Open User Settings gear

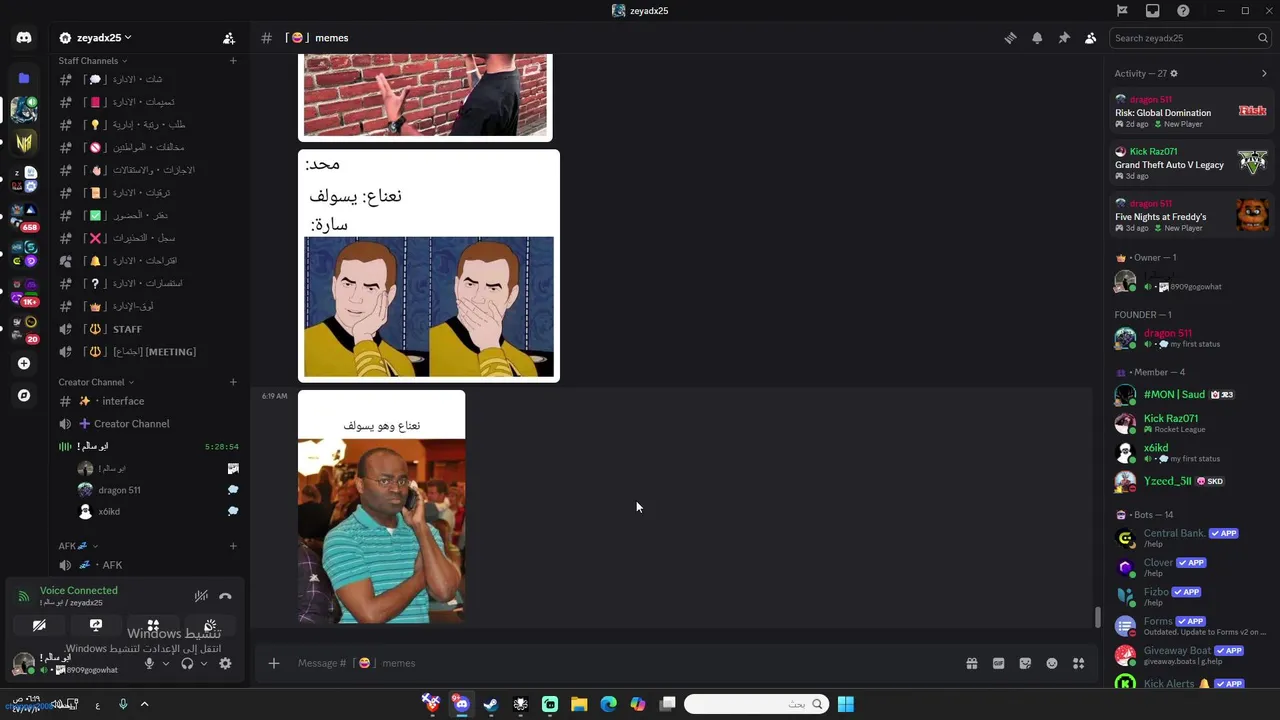click(x=225, y=663)
